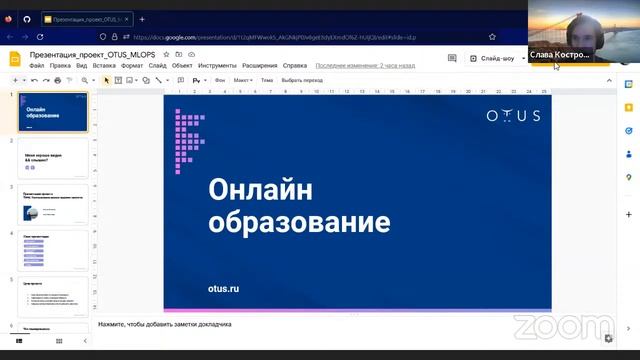Screen dimensions: 640x360
Task: Add a new slide with plus button
Action: pos(16,80)
